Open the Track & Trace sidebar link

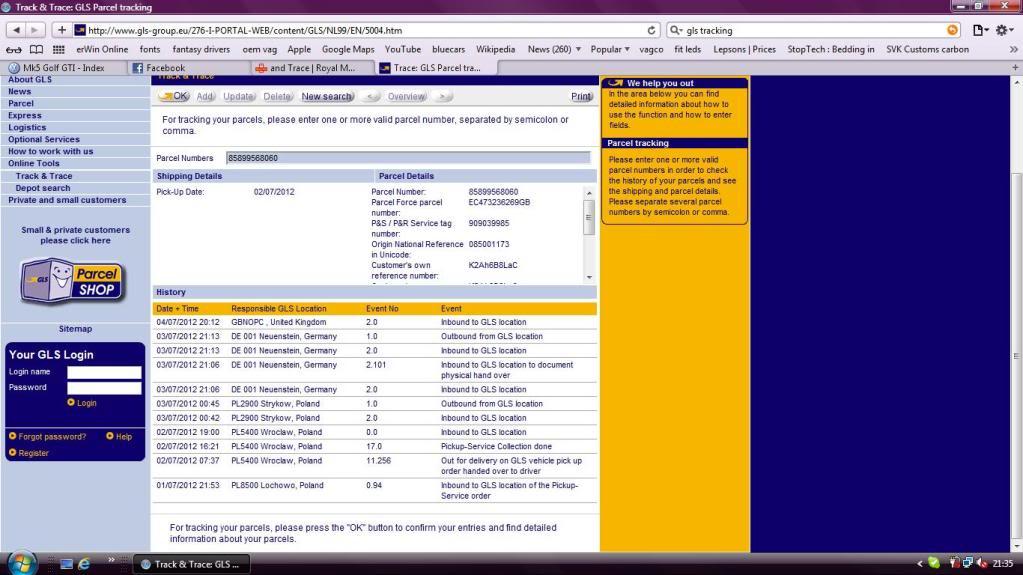[44, 176]
